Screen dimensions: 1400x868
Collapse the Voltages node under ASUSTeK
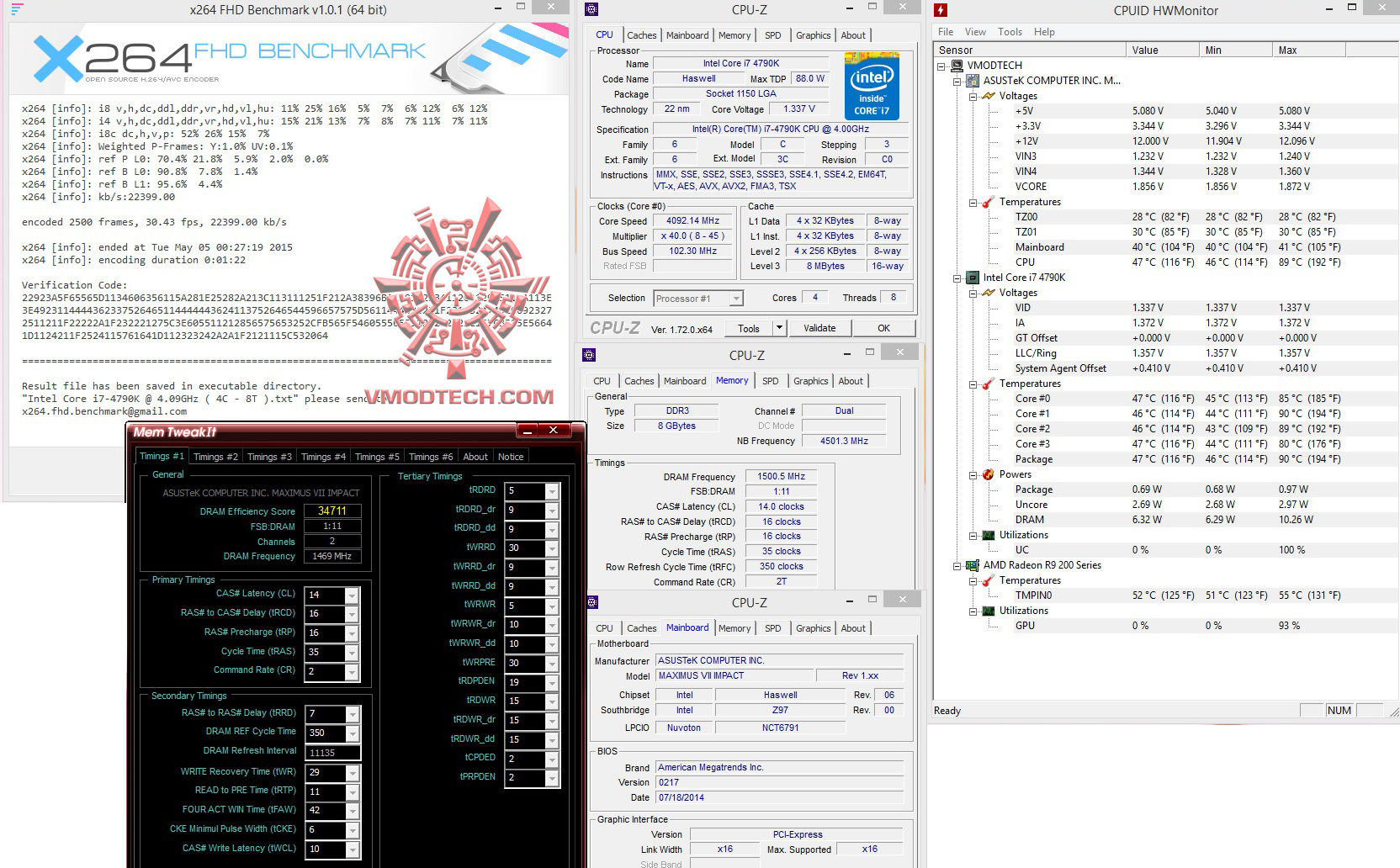973,97
